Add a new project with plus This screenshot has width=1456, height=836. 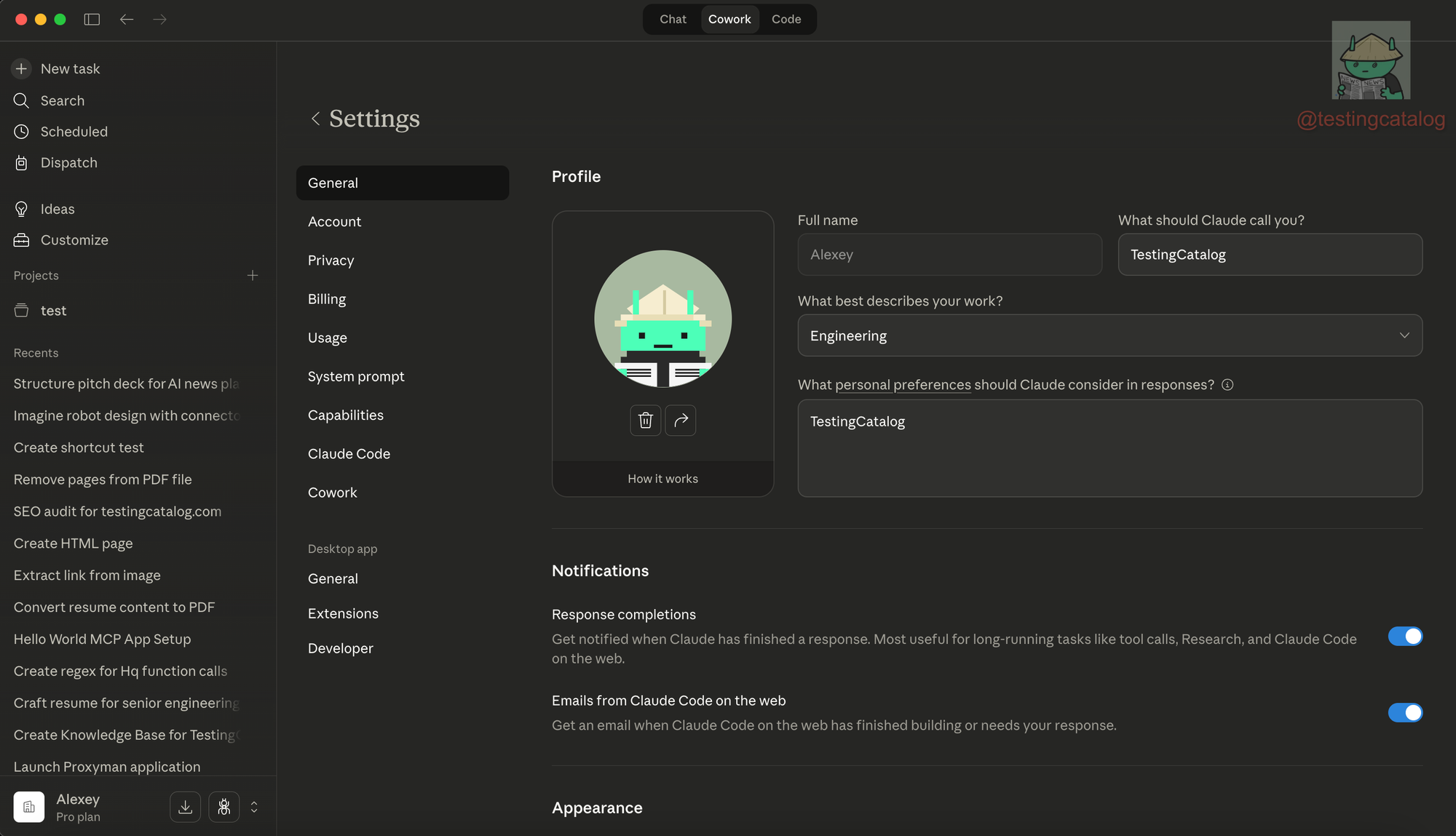pyautogui.click(x=253, y=276)
